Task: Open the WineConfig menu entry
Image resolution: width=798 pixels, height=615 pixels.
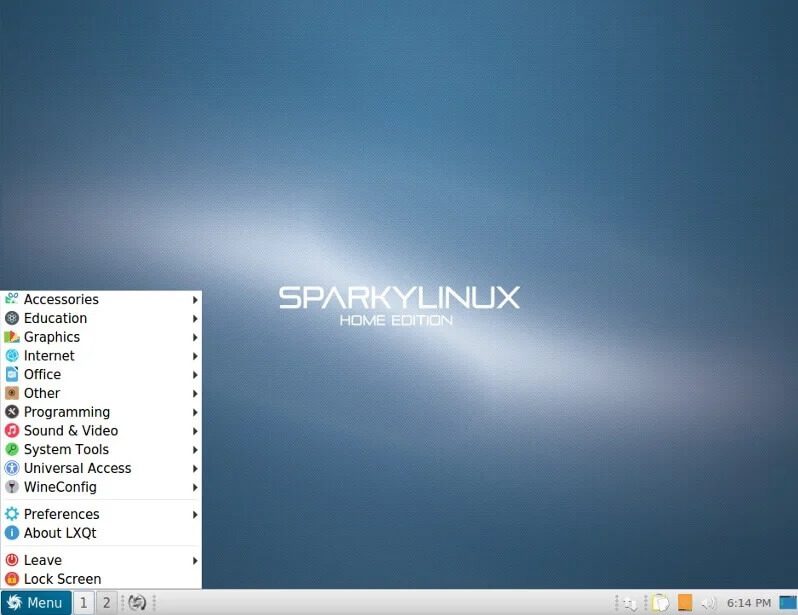Action: [x=101, y=487]
